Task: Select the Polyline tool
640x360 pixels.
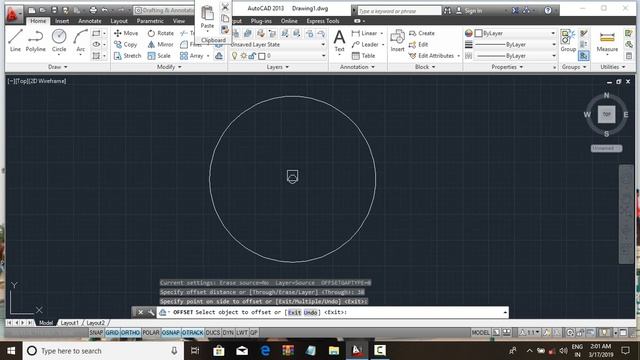Action: tap(36, 40)
